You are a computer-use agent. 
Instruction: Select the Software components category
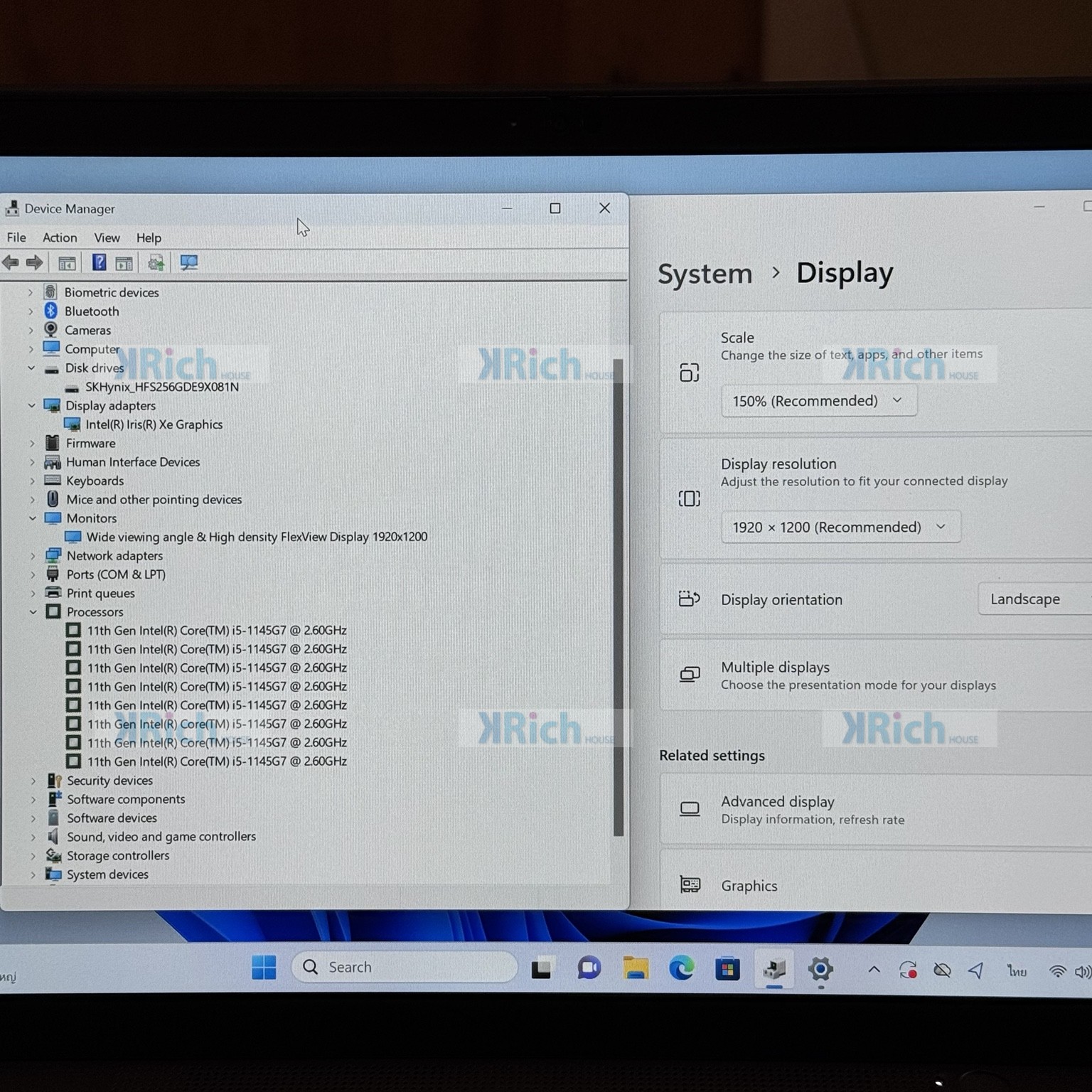126,799
